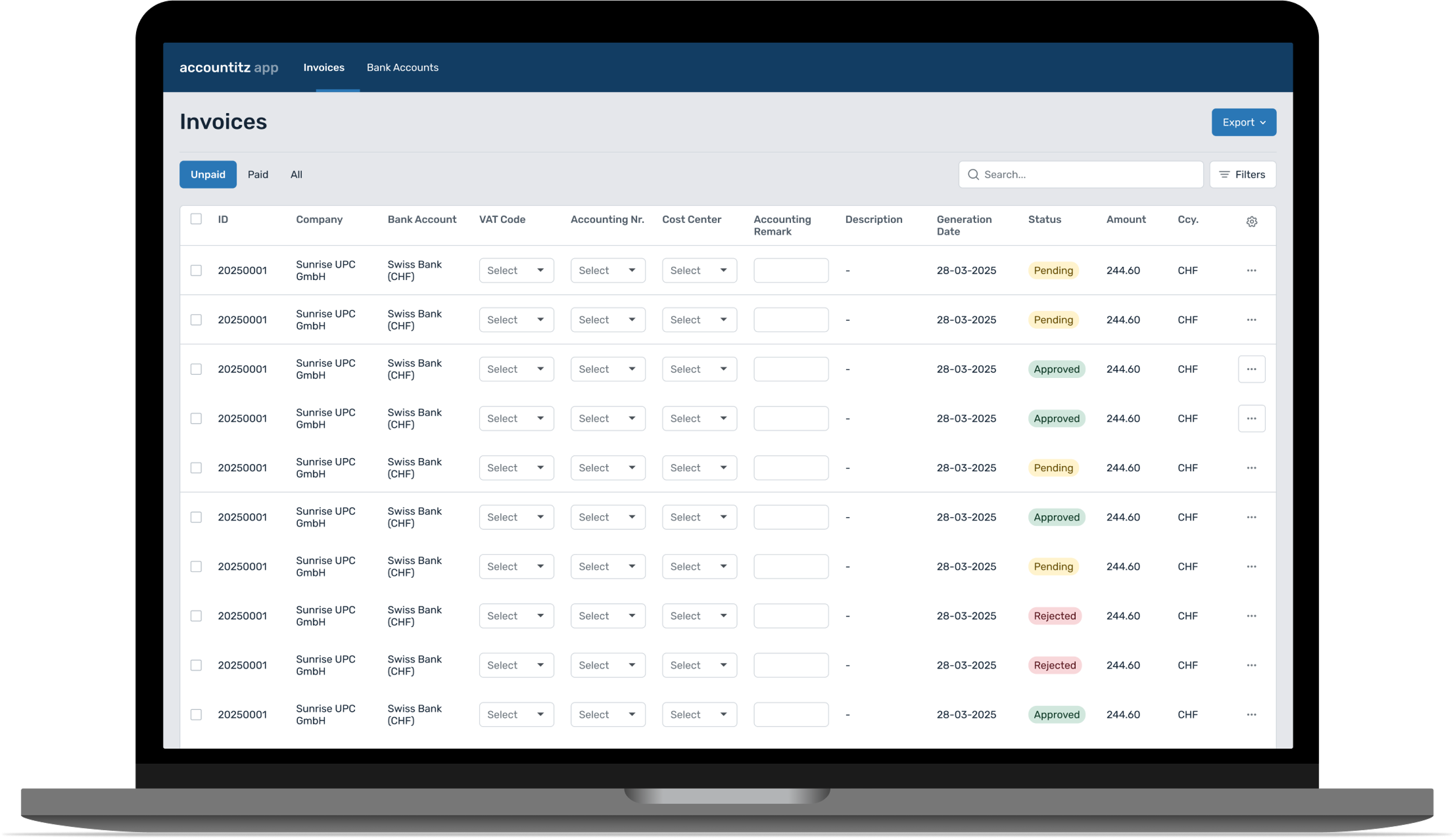1455x840 pixels.
Task: Tick the checkbox on the last invoice row
Action: point(196,714)
